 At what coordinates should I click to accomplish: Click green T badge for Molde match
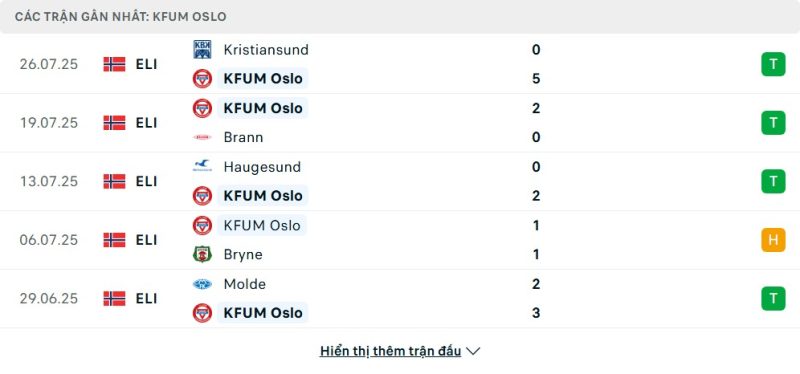(773, 298)
